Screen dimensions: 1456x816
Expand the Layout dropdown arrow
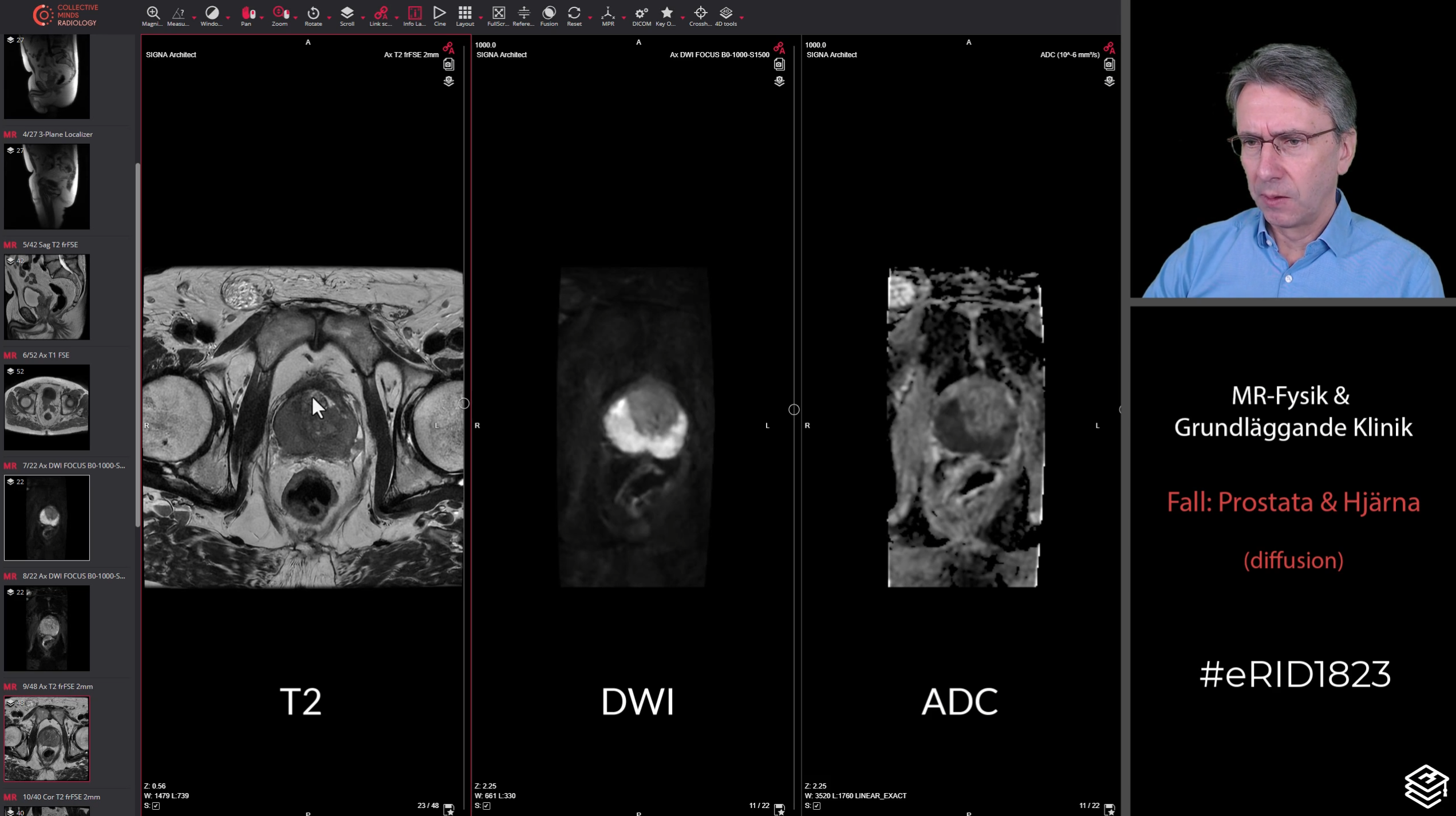tap(481, 18)
